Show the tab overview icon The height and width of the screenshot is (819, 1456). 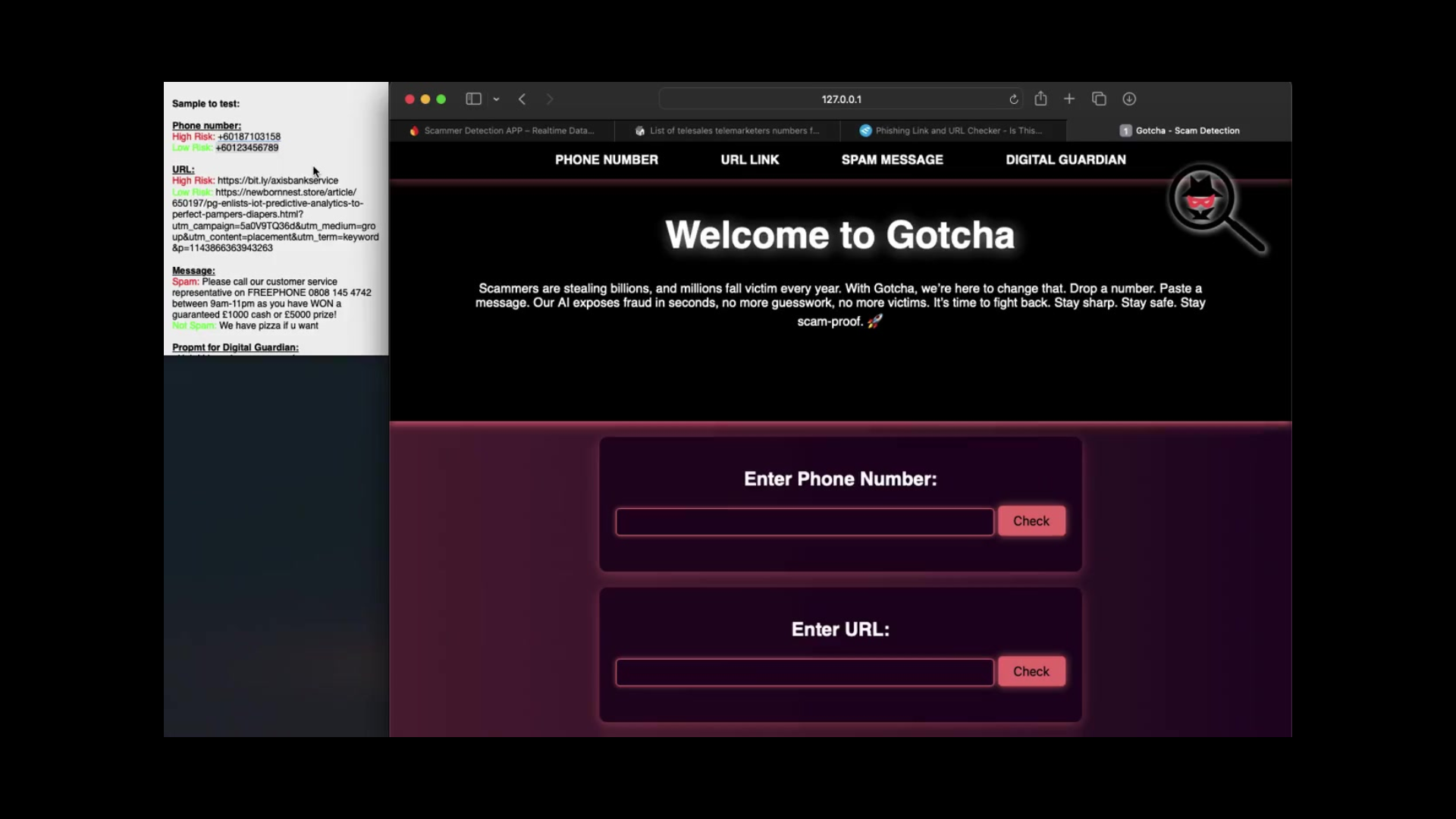pos(1099,99)
